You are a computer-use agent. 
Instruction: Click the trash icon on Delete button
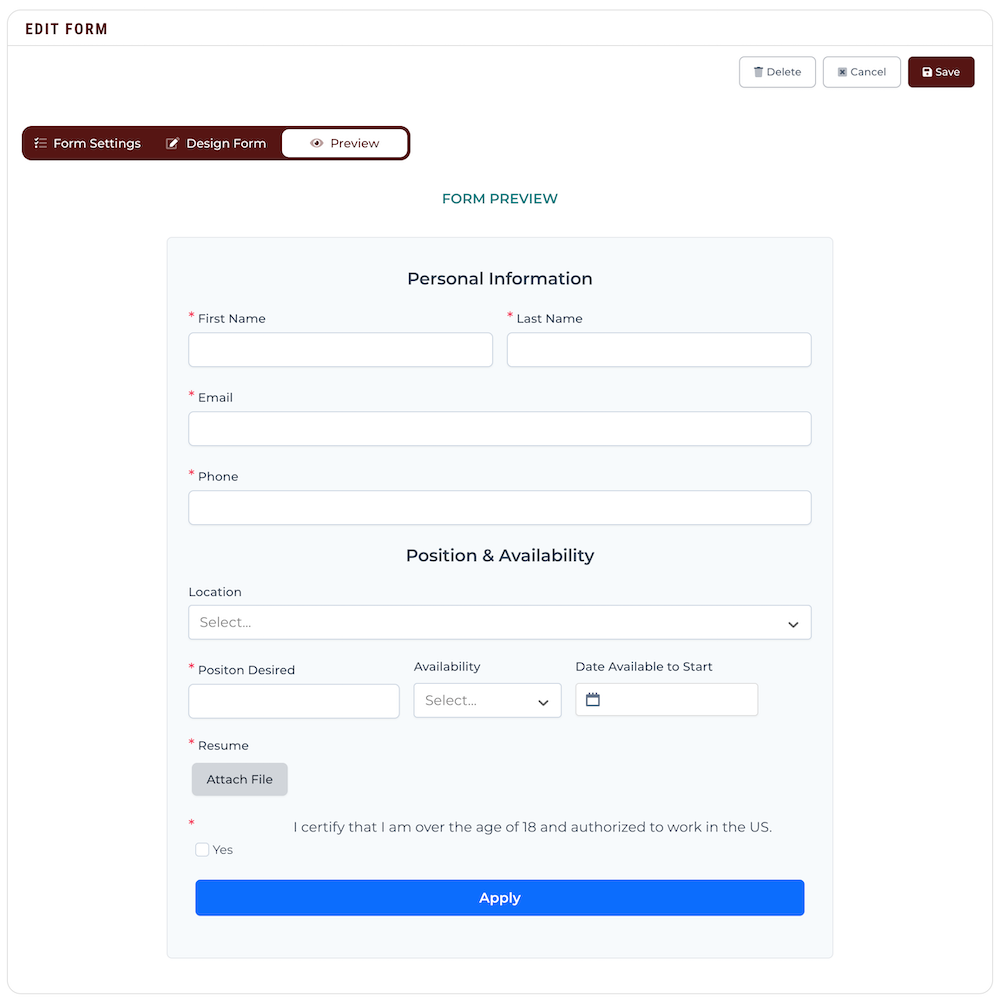[758, 72]
